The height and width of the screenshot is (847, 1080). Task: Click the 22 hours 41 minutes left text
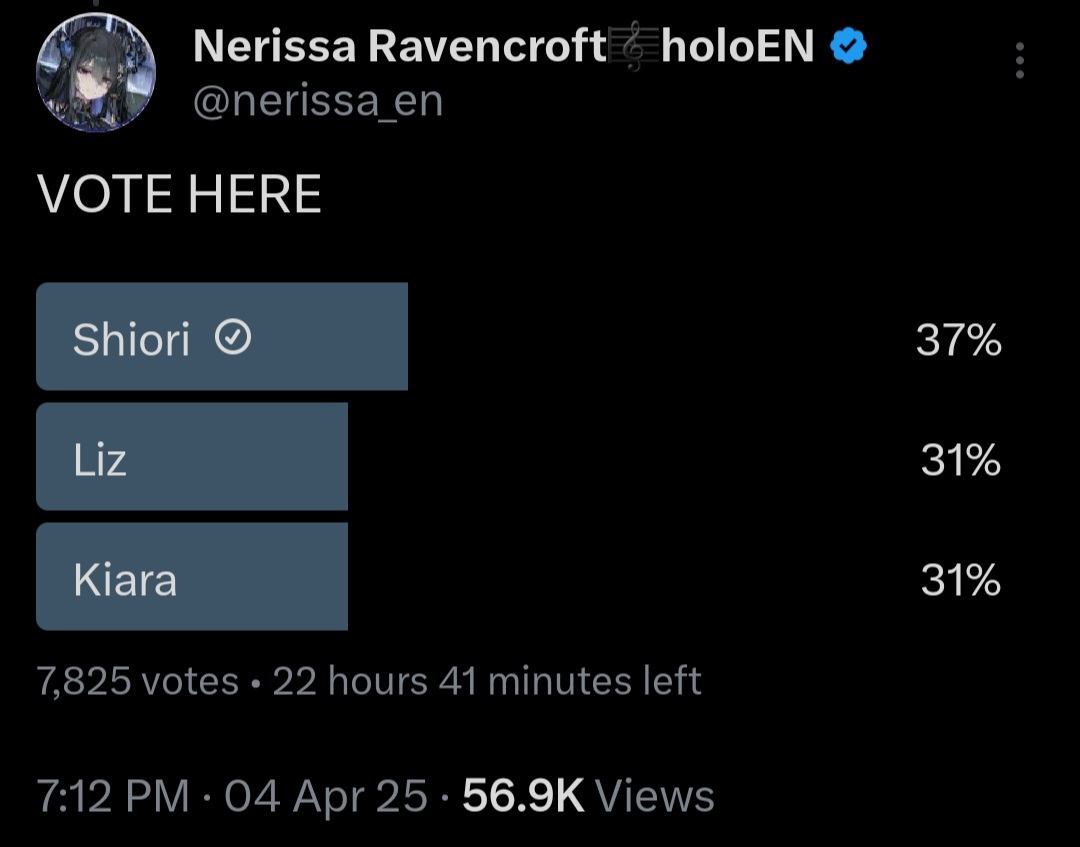click(x=487, y=682)
